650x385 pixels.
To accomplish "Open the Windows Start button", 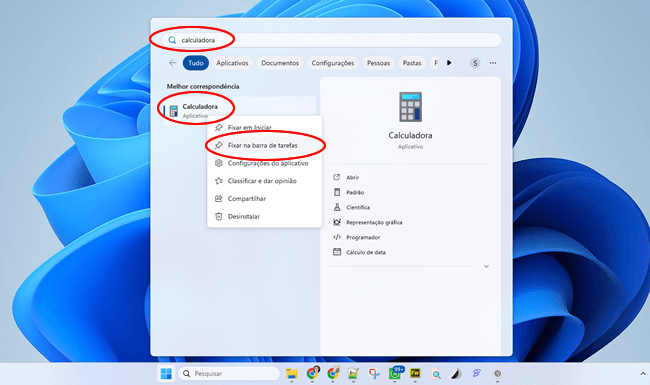I will pos(166,373).
